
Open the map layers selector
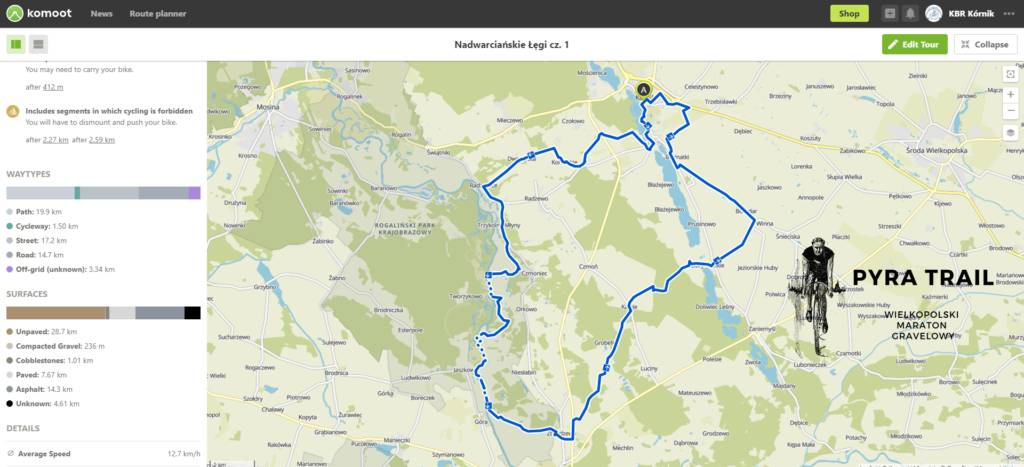click(1011, 133)
